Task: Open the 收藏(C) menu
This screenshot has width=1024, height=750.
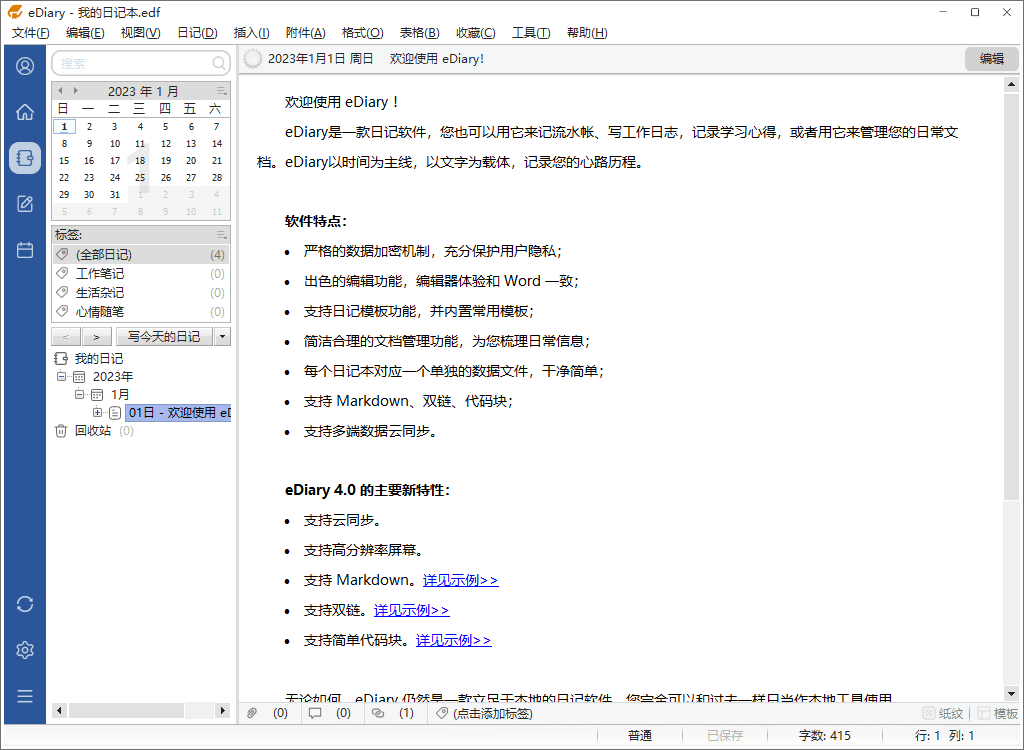Action: (475, 33)
